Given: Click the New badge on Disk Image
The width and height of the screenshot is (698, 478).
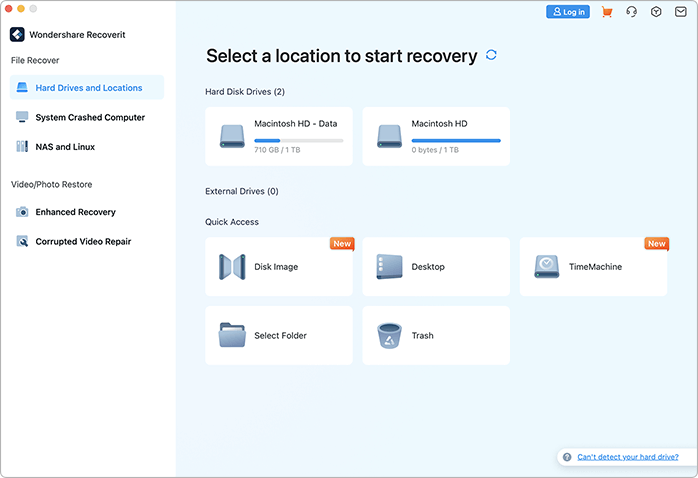Looking at the screenshot, I should (342, 243).
